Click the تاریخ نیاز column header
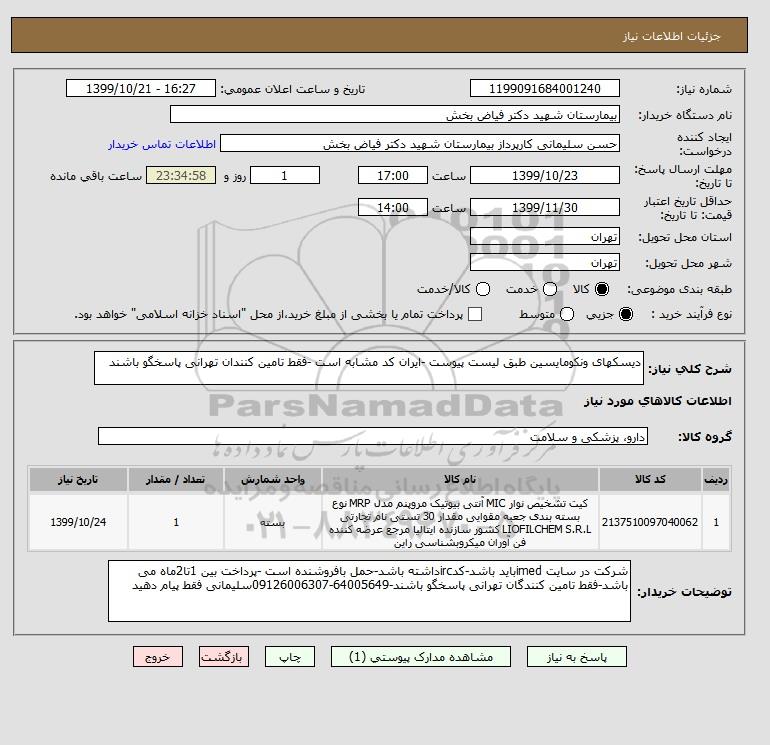The image size is (770, 745). point(78,479)
